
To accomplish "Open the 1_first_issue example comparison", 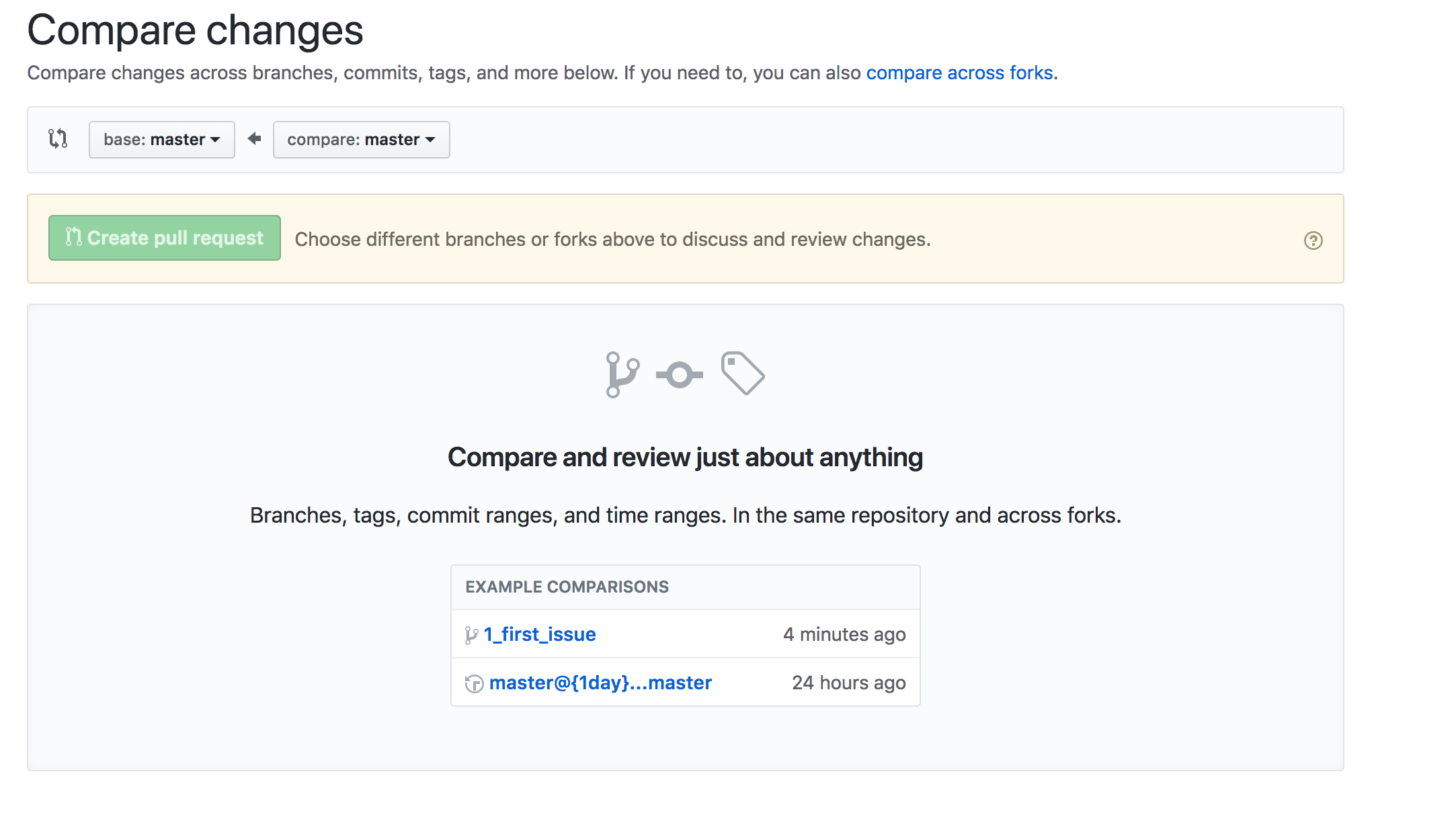I will click(539, 634).
